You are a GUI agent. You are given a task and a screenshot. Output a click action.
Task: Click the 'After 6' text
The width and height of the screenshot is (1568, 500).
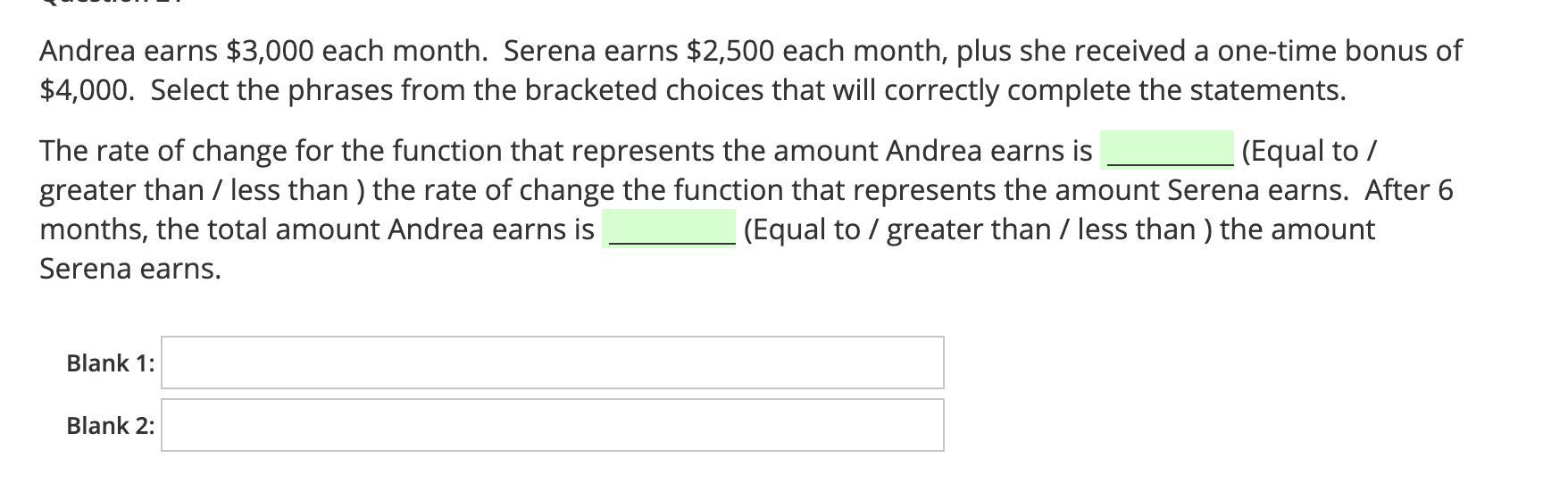pos(1408,190)
